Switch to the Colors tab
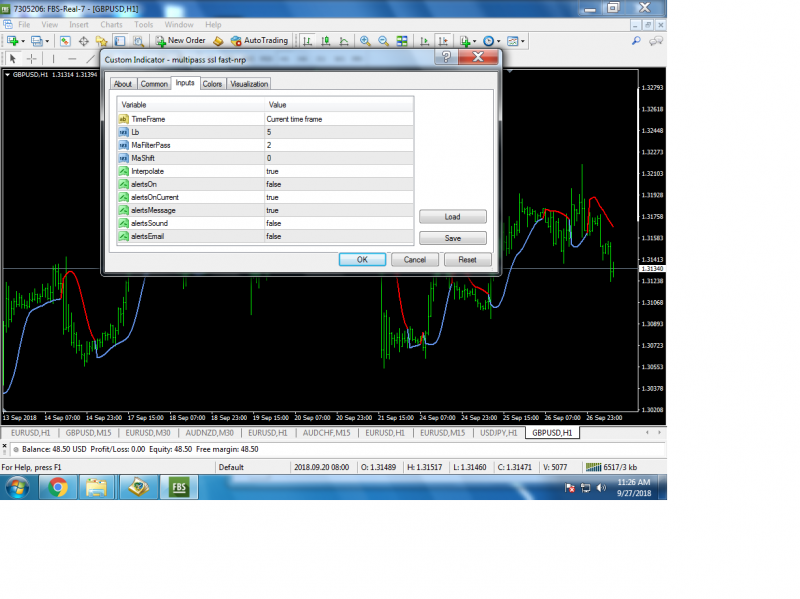 click(212, 84)
